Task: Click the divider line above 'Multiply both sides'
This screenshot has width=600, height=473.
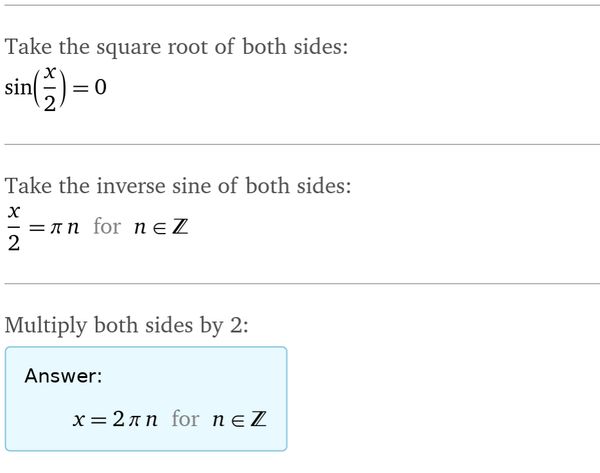Action: pyautogui.click(x=300, y=284)
